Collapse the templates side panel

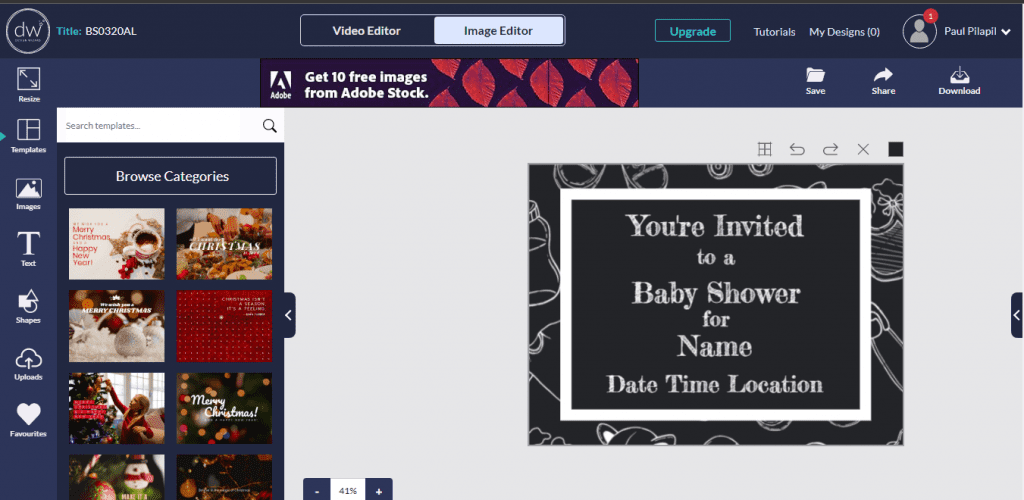pos(289,315)
